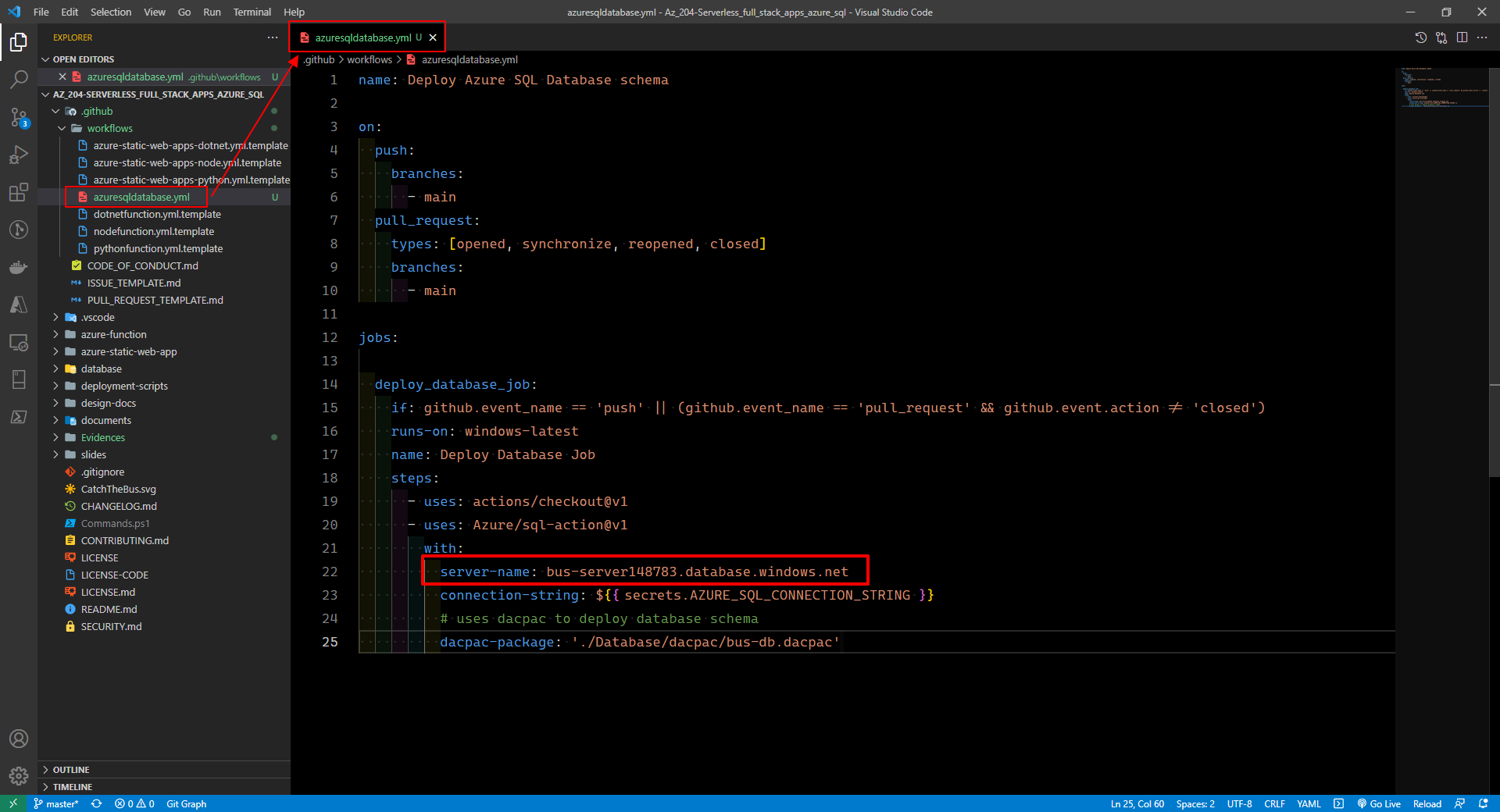Open the Docker view
The width and height of the screenshot is (1500, 812).
pos(19,267)
